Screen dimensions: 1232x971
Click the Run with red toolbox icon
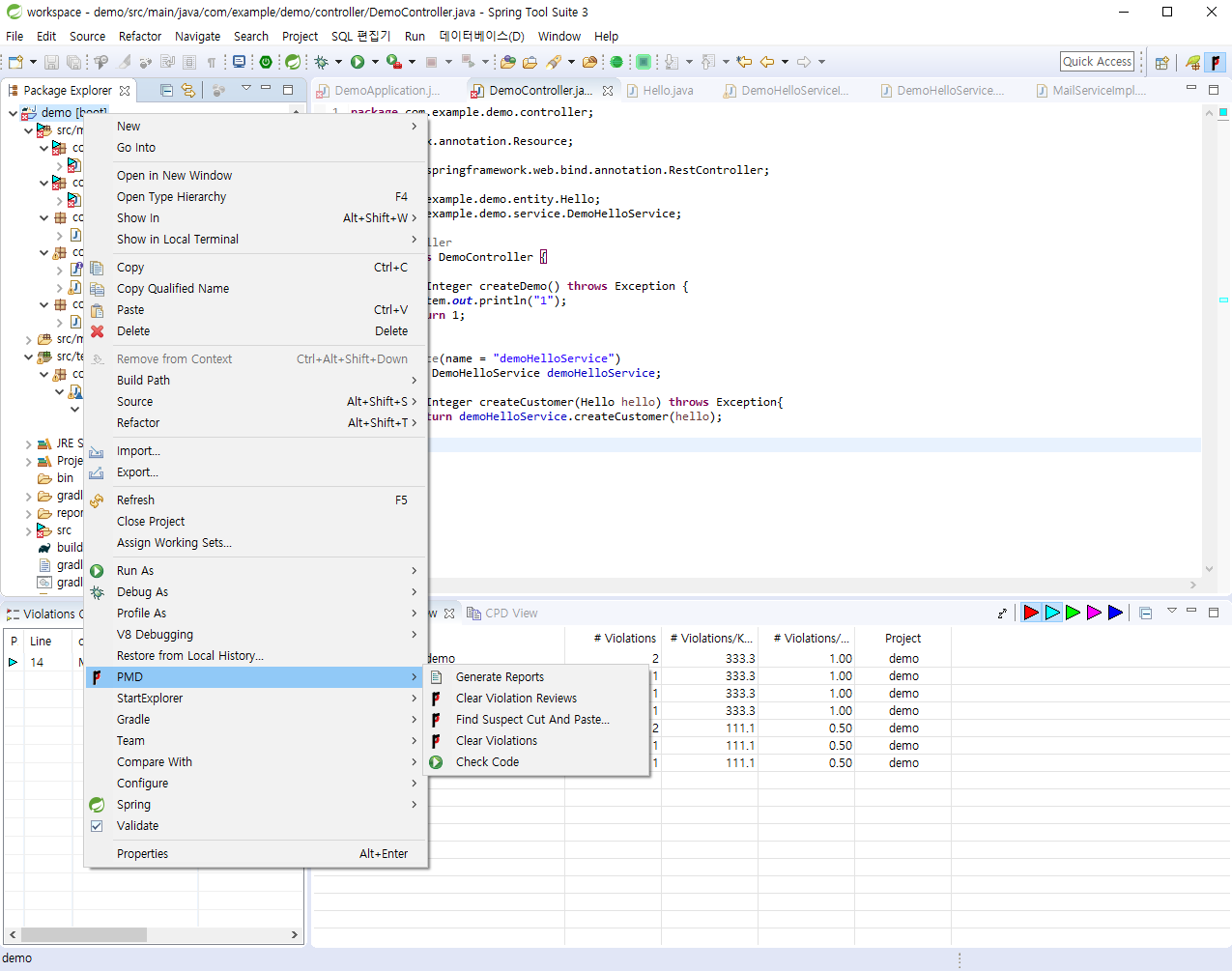pos(393,62)
